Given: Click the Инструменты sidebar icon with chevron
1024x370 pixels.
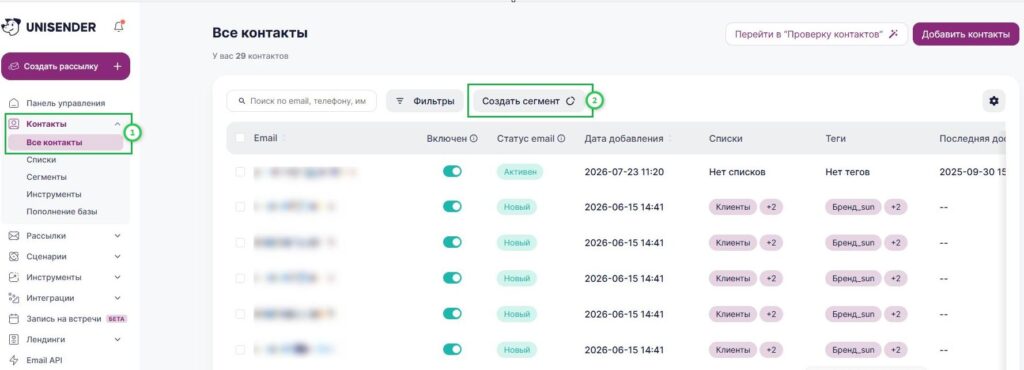Looking at the screenshot, I should 14,277.
